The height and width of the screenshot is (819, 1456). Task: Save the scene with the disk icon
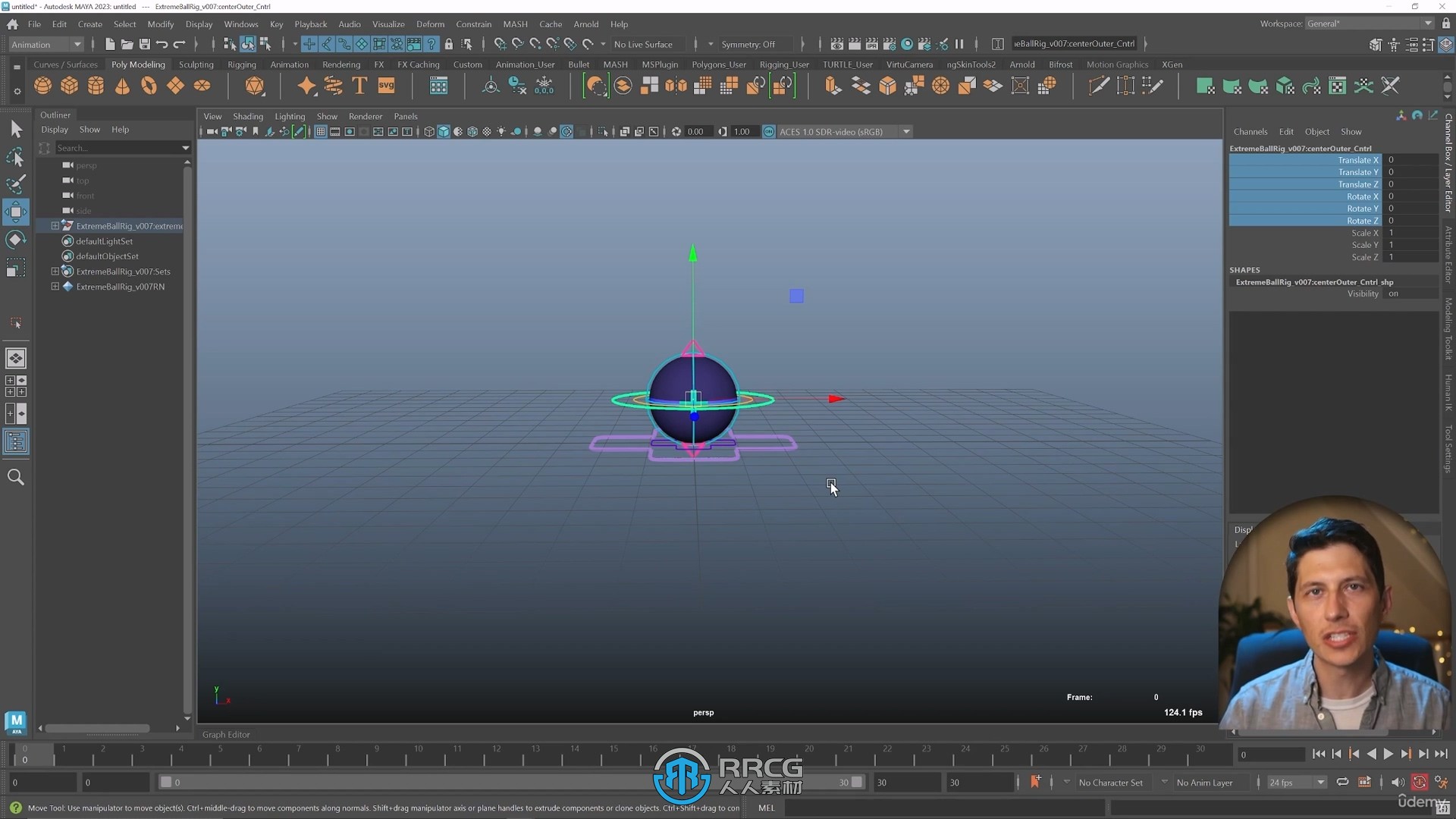coord(145,44)
